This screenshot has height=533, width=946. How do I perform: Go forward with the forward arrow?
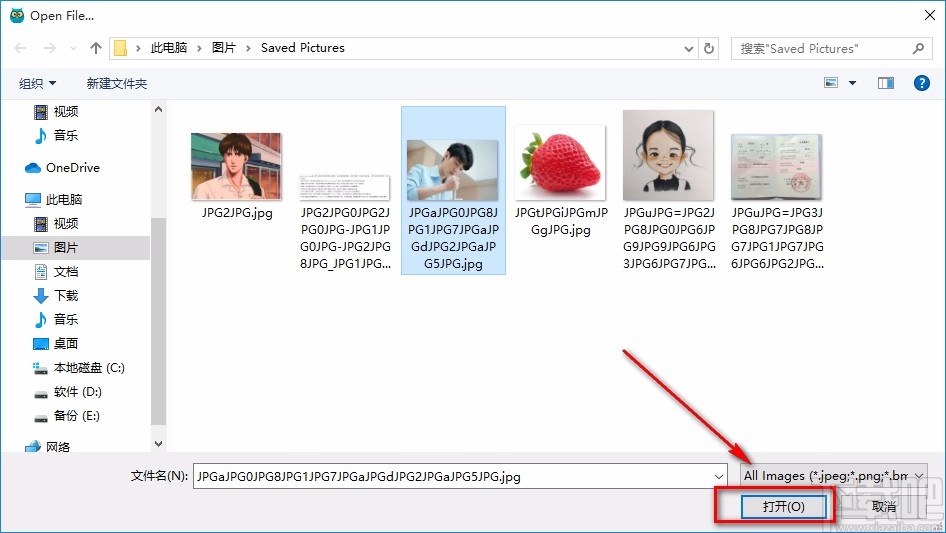click(49, 48)
